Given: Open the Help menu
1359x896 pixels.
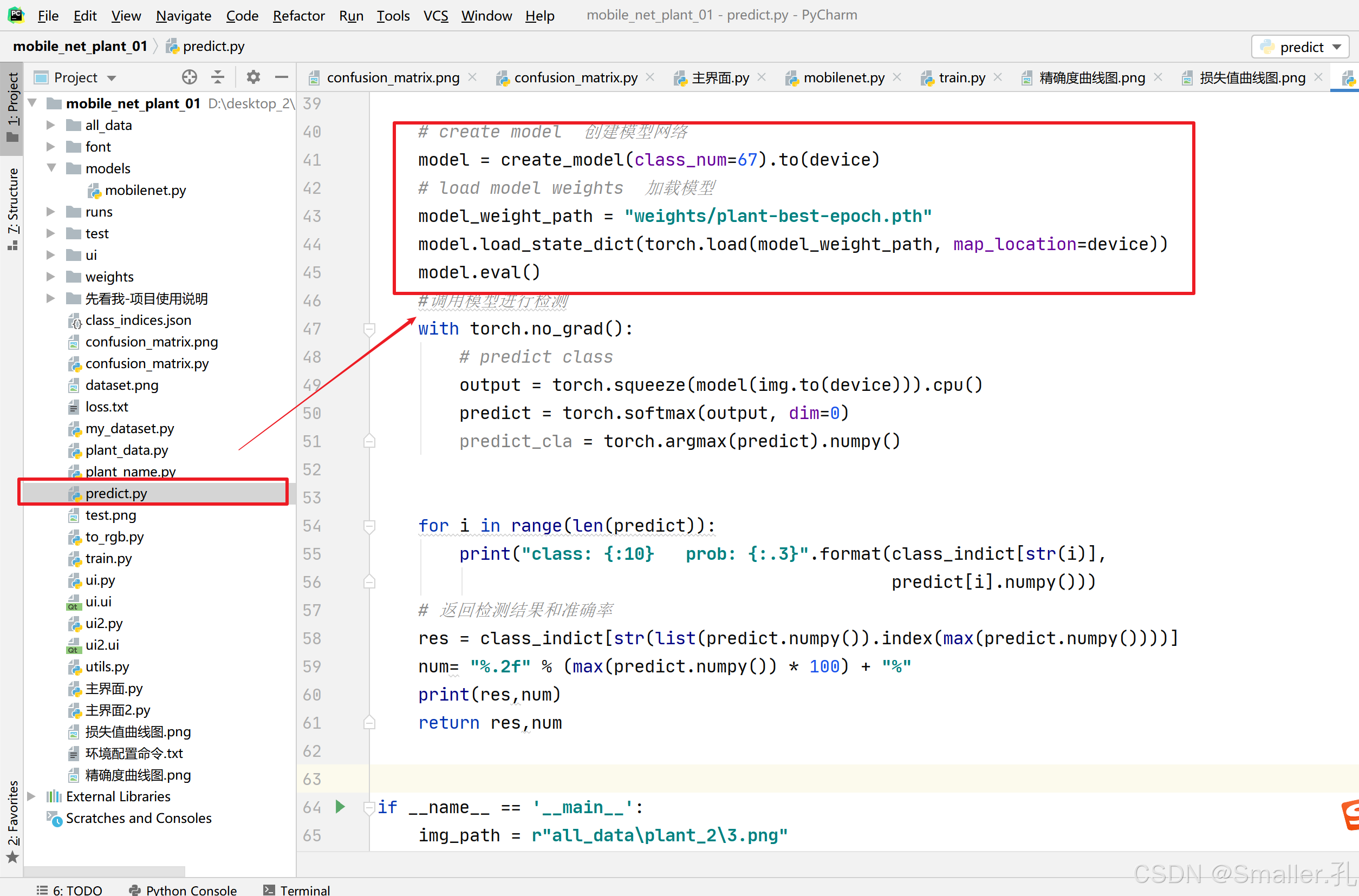Looking at the screenshot, I should pyautogui.click(x=539, y=15).
